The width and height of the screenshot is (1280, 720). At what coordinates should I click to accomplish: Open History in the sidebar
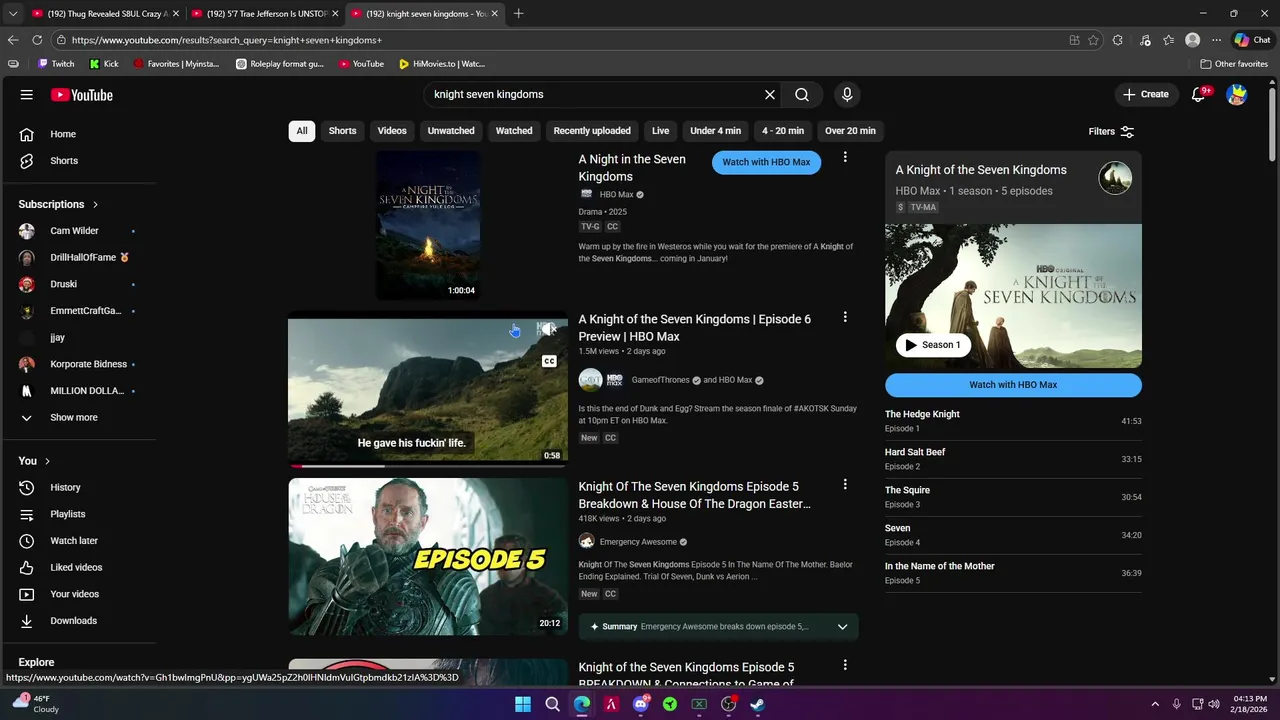[78, 487]
